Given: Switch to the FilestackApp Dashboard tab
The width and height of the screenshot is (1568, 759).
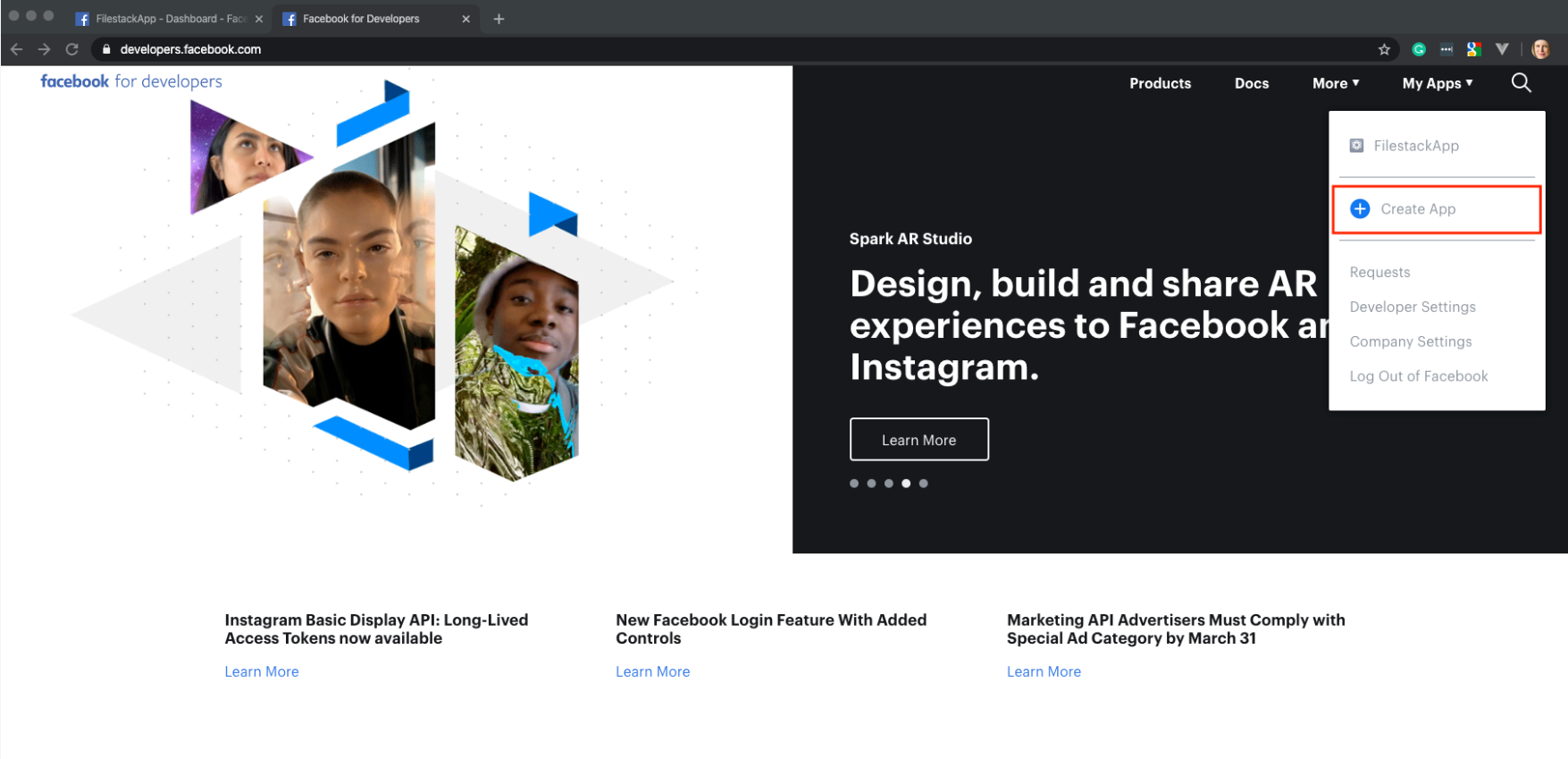Looking at the screenshot, I should [x=168, y=19].
